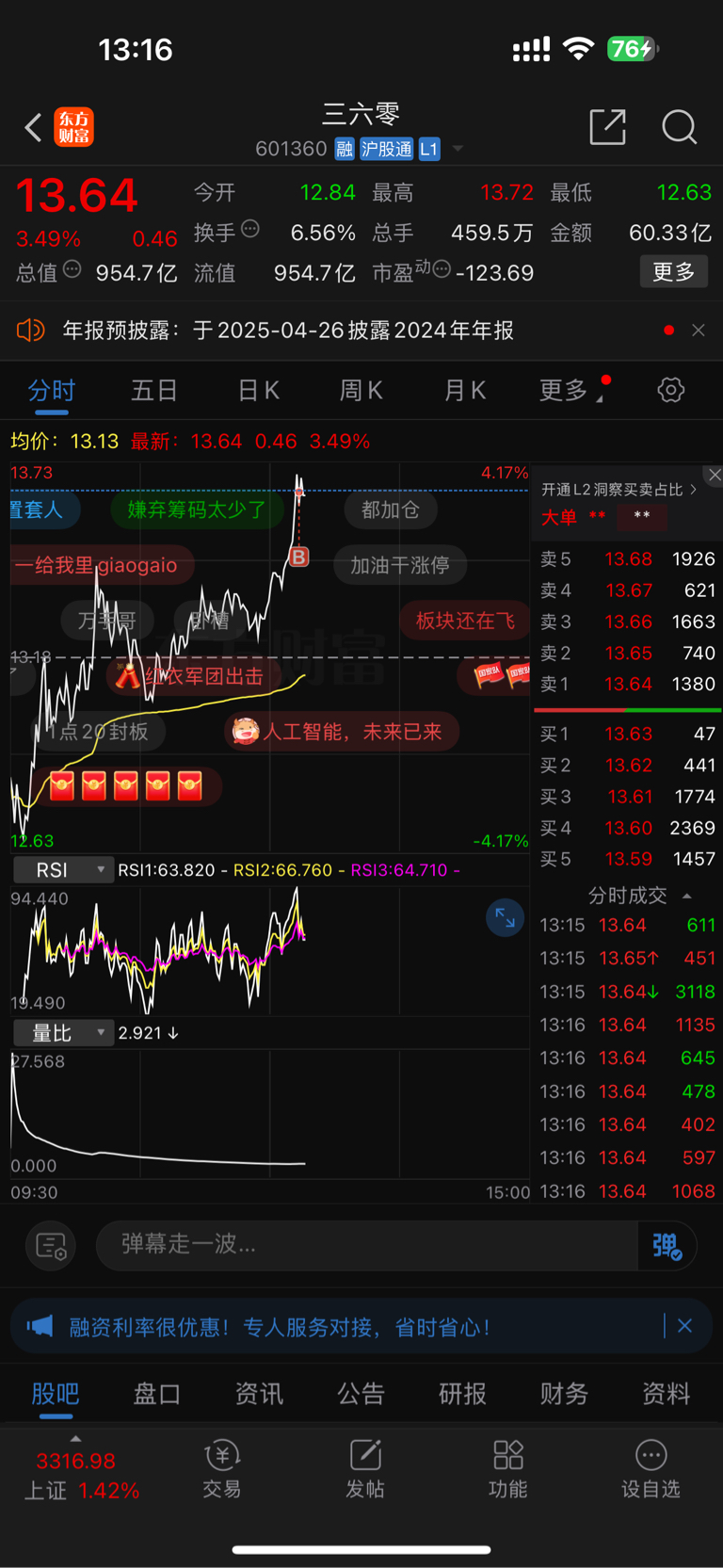
Task: Open the 交易 trade icon
Action: tap(222, 1469)
